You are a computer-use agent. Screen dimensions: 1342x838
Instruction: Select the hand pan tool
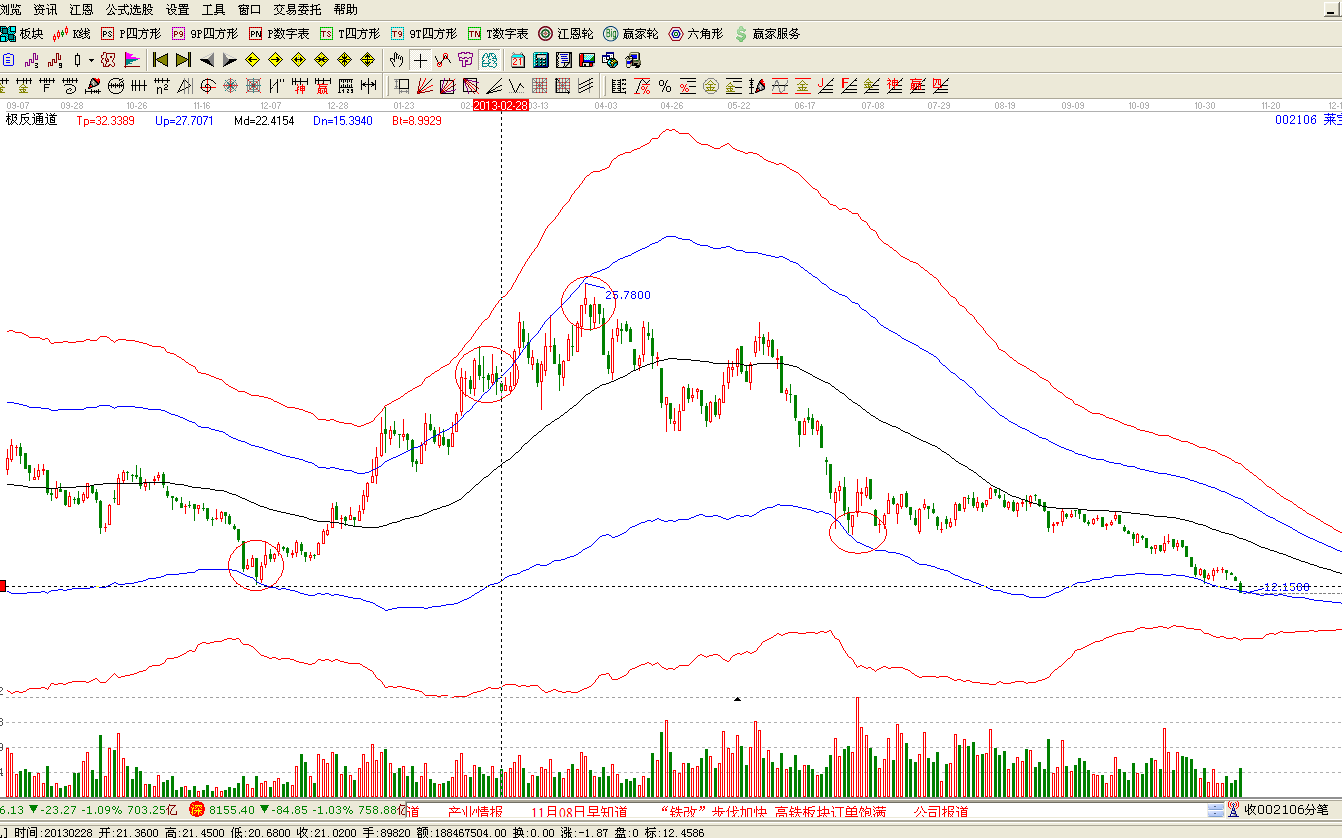point(397,60)
